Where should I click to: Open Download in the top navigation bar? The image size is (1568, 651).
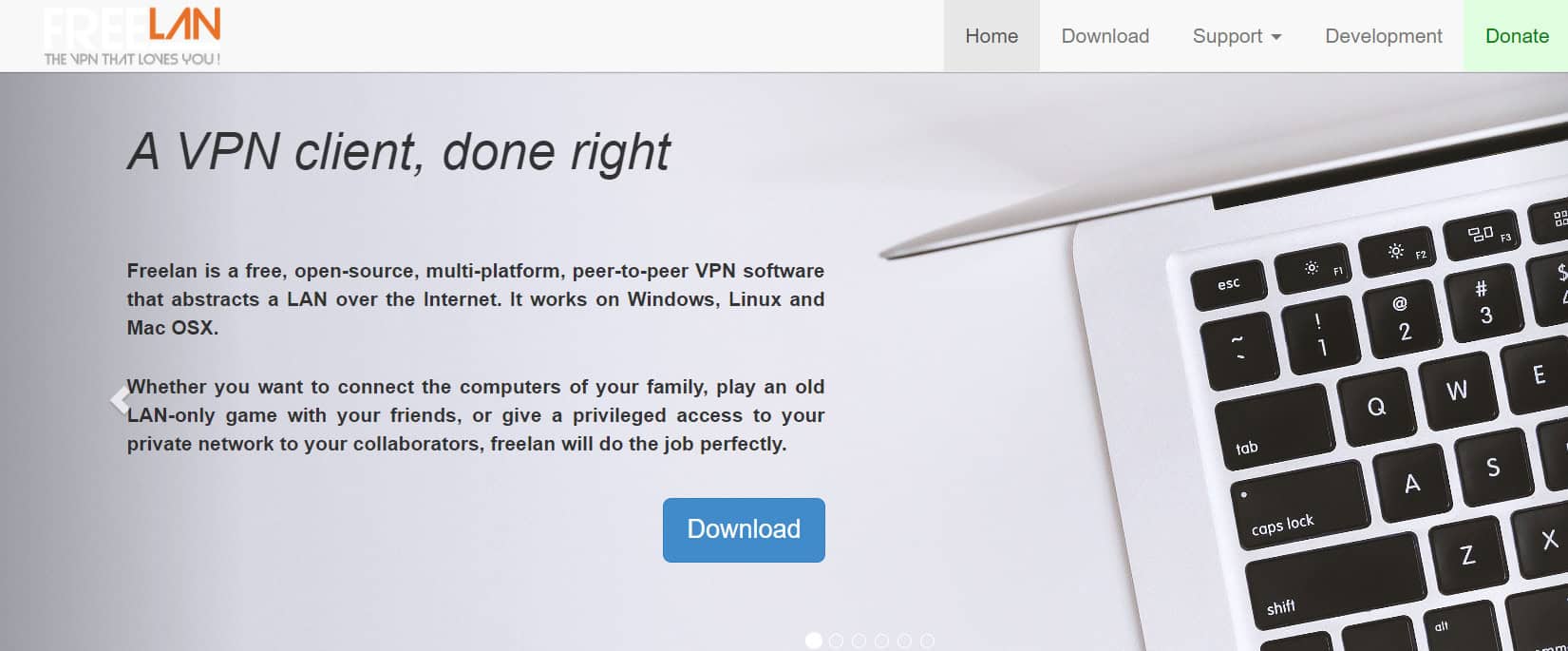[x=1105, y=36]
